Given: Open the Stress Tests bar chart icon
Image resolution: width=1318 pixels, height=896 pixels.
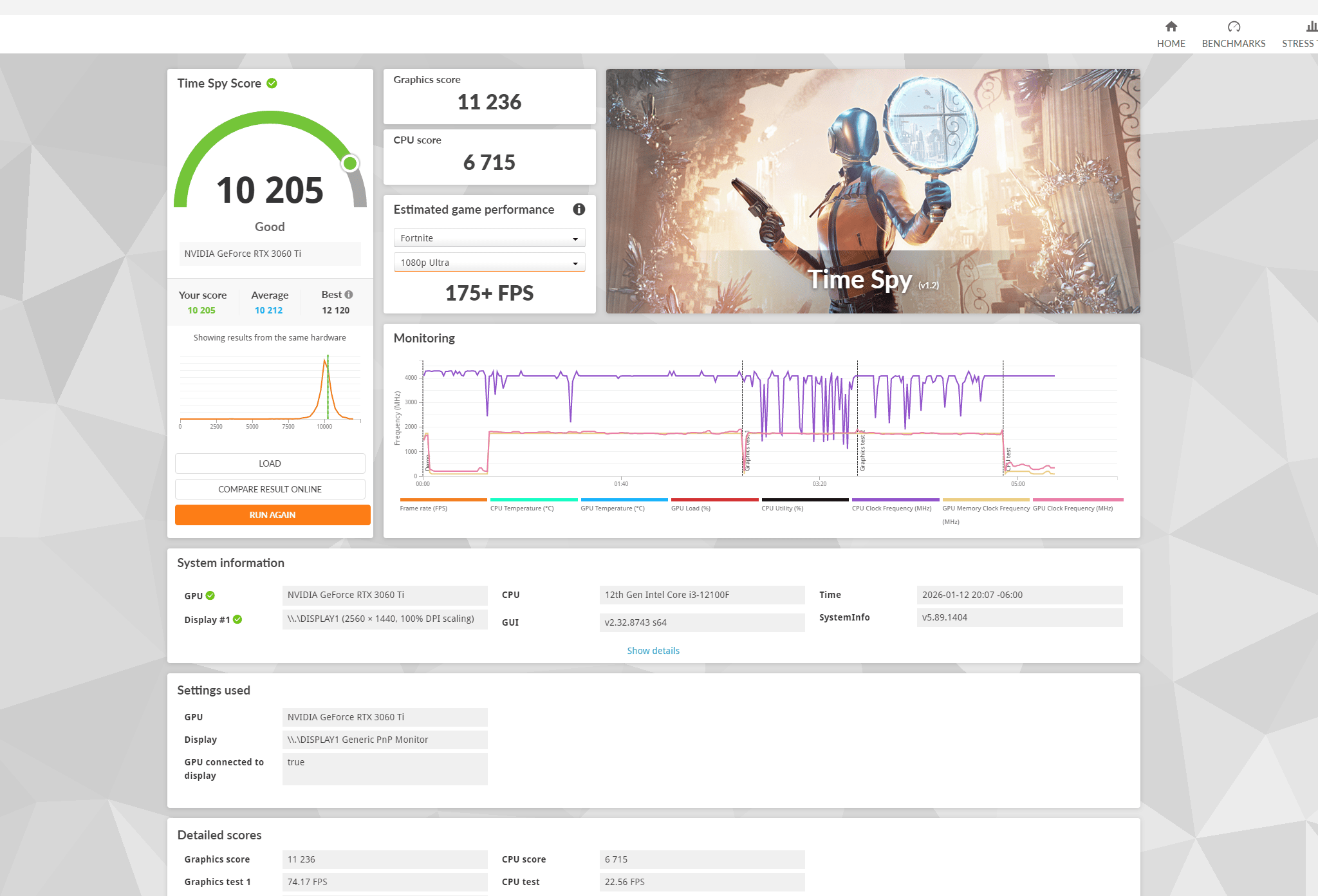Looking at the screenshot, I should (x=1311, y=26).
